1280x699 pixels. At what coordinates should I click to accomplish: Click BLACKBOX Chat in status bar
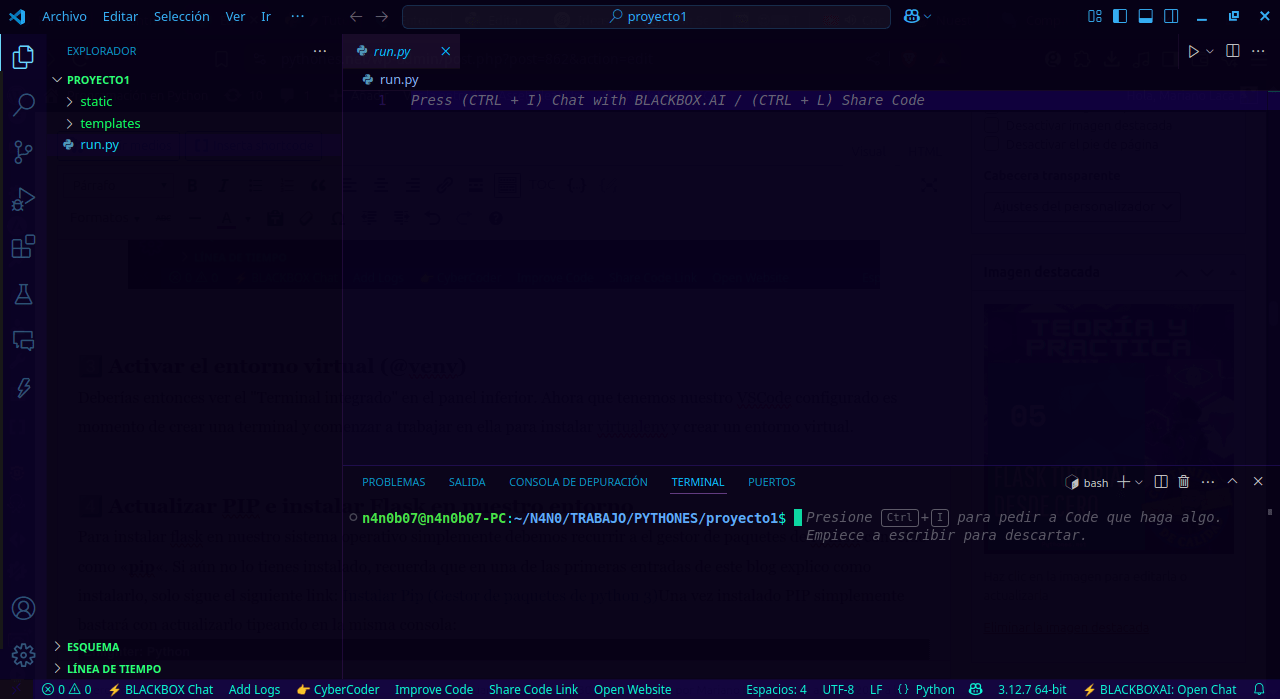(x=161, y=690)
